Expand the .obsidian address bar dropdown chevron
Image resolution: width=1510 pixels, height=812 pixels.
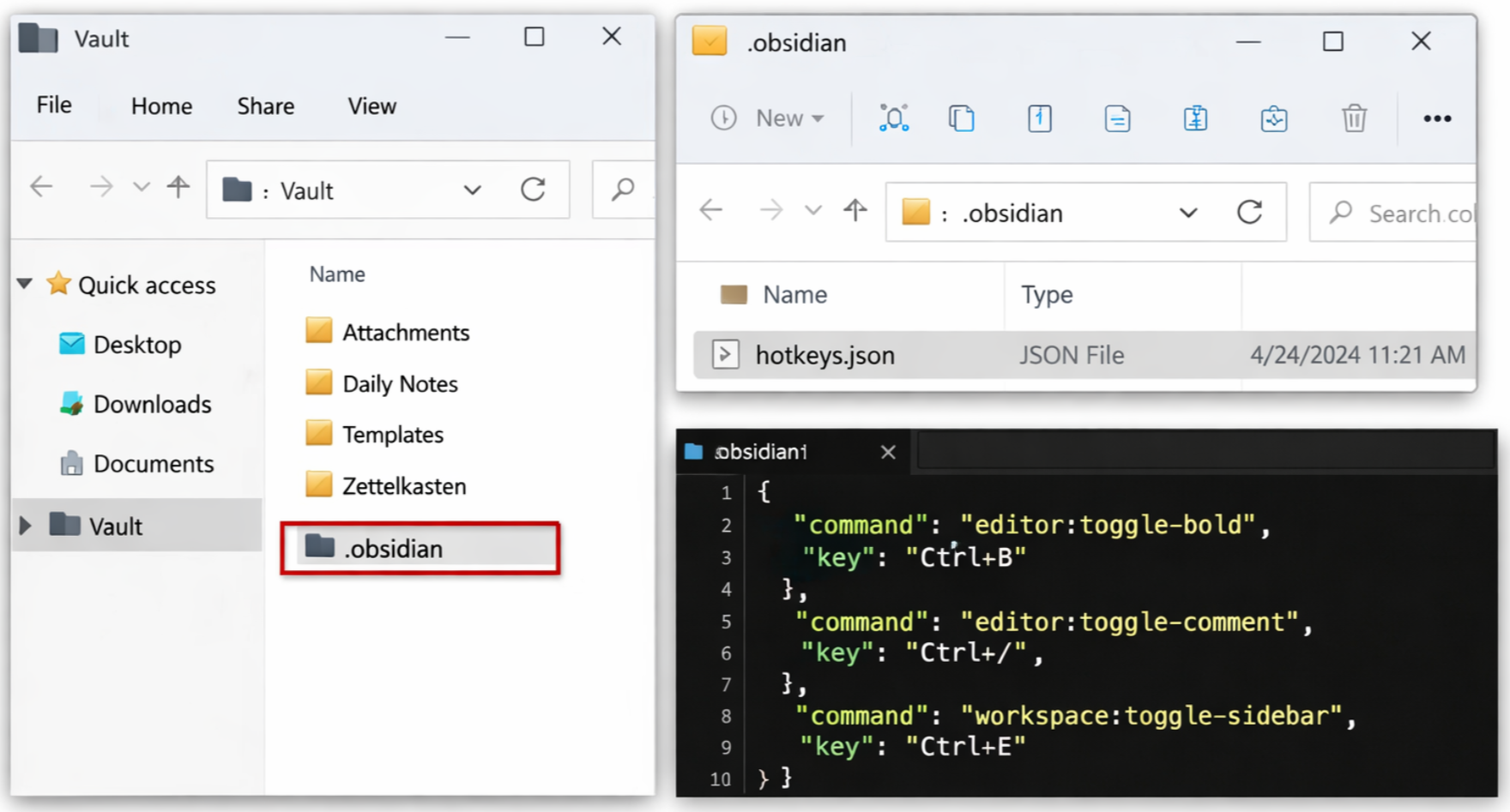[x=1187, y=213]
